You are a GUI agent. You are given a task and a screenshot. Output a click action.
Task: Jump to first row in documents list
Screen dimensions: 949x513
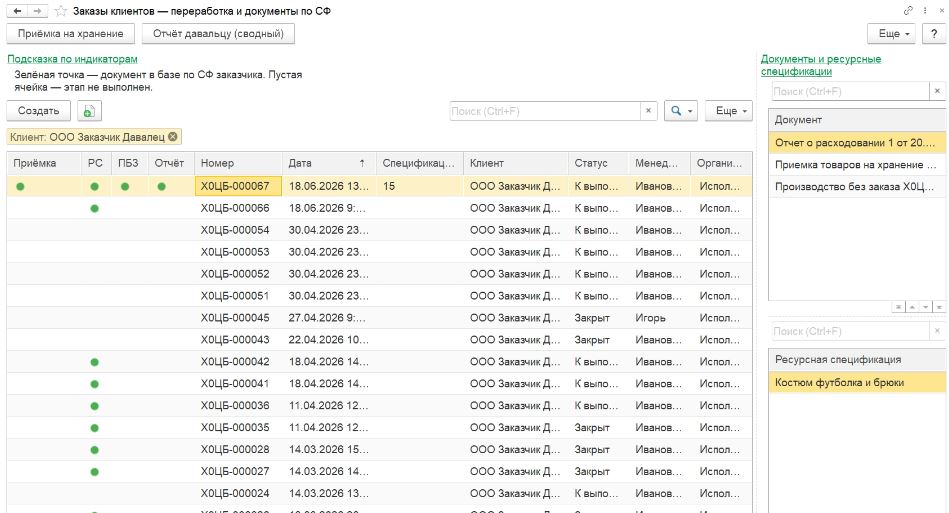899,307
